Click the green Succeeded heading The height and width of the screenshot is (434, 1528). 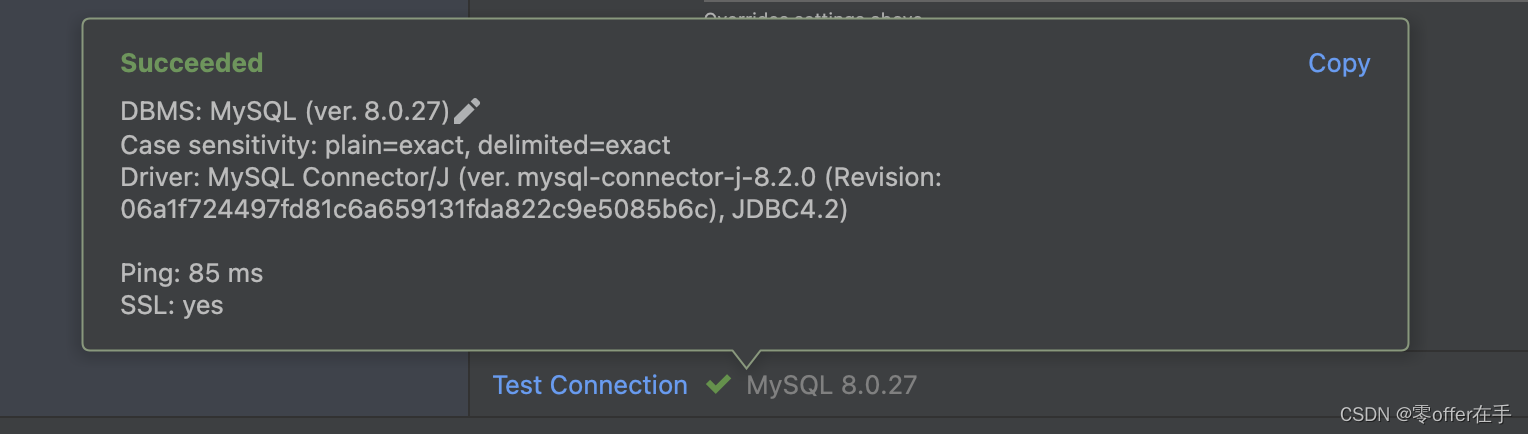[x=192, y=63]
